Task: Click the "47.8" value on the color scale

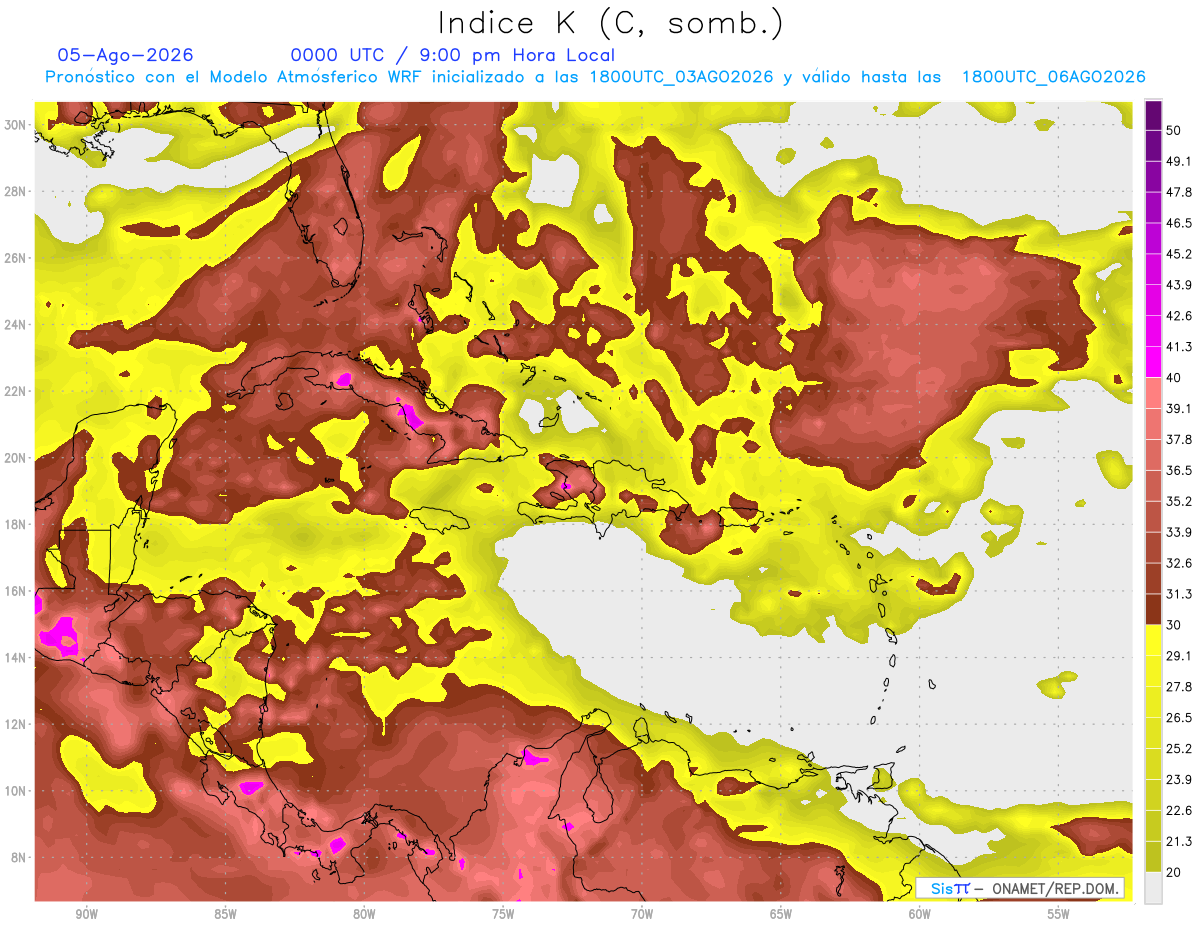Action: 1180,192
